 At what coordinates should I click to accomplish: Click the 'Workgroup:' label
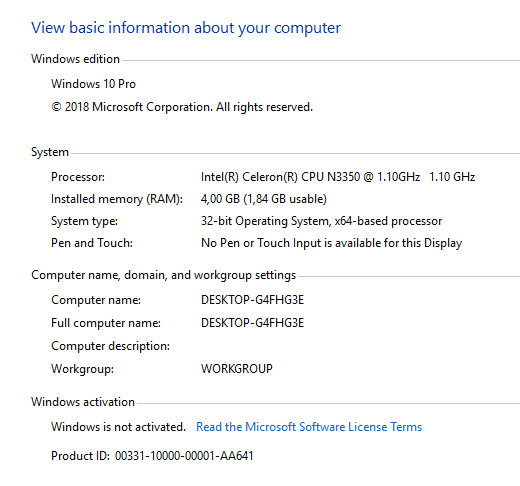(x=82, y=369)
